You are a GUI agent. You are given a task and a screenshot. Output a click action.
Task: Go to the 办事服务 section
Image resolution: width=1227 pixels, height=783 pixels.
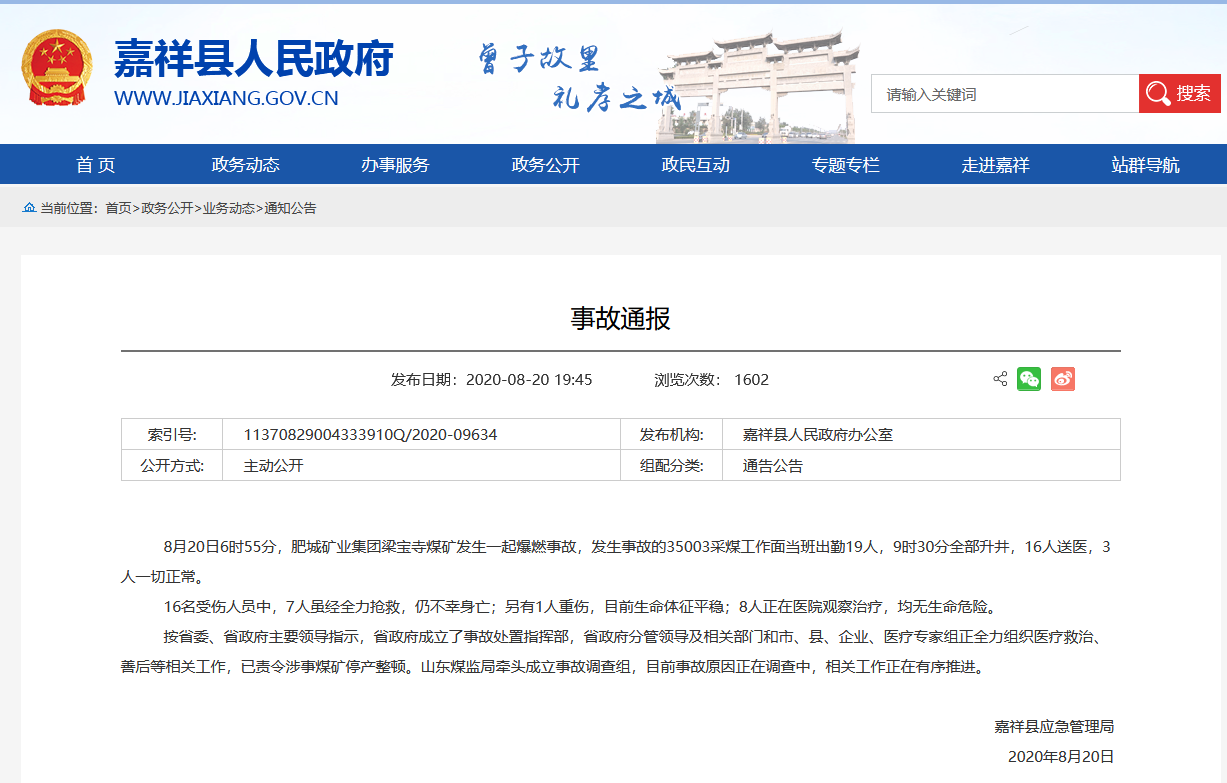click(x=395, y=165)
